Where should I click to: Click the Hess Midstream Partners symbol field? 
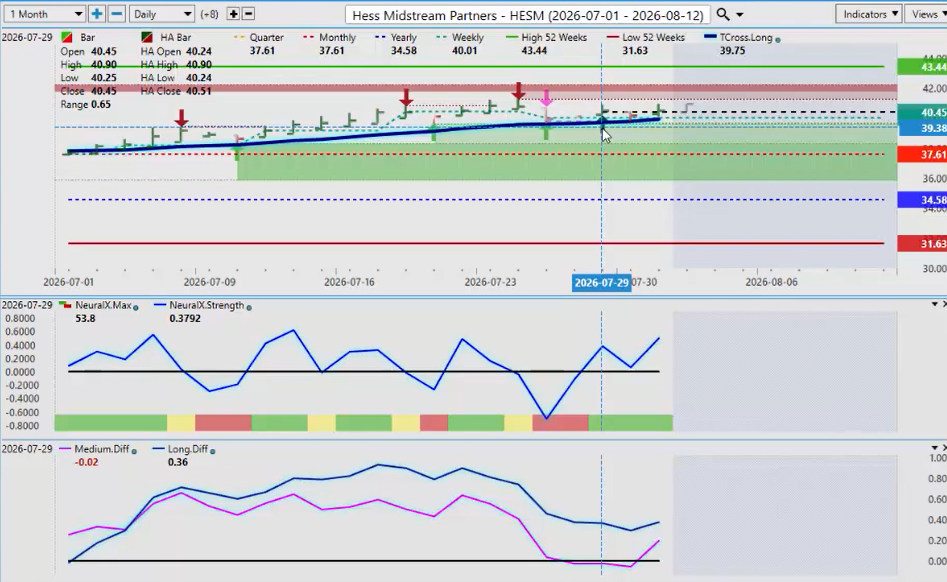pyautogui.click(x=528, y=15)
